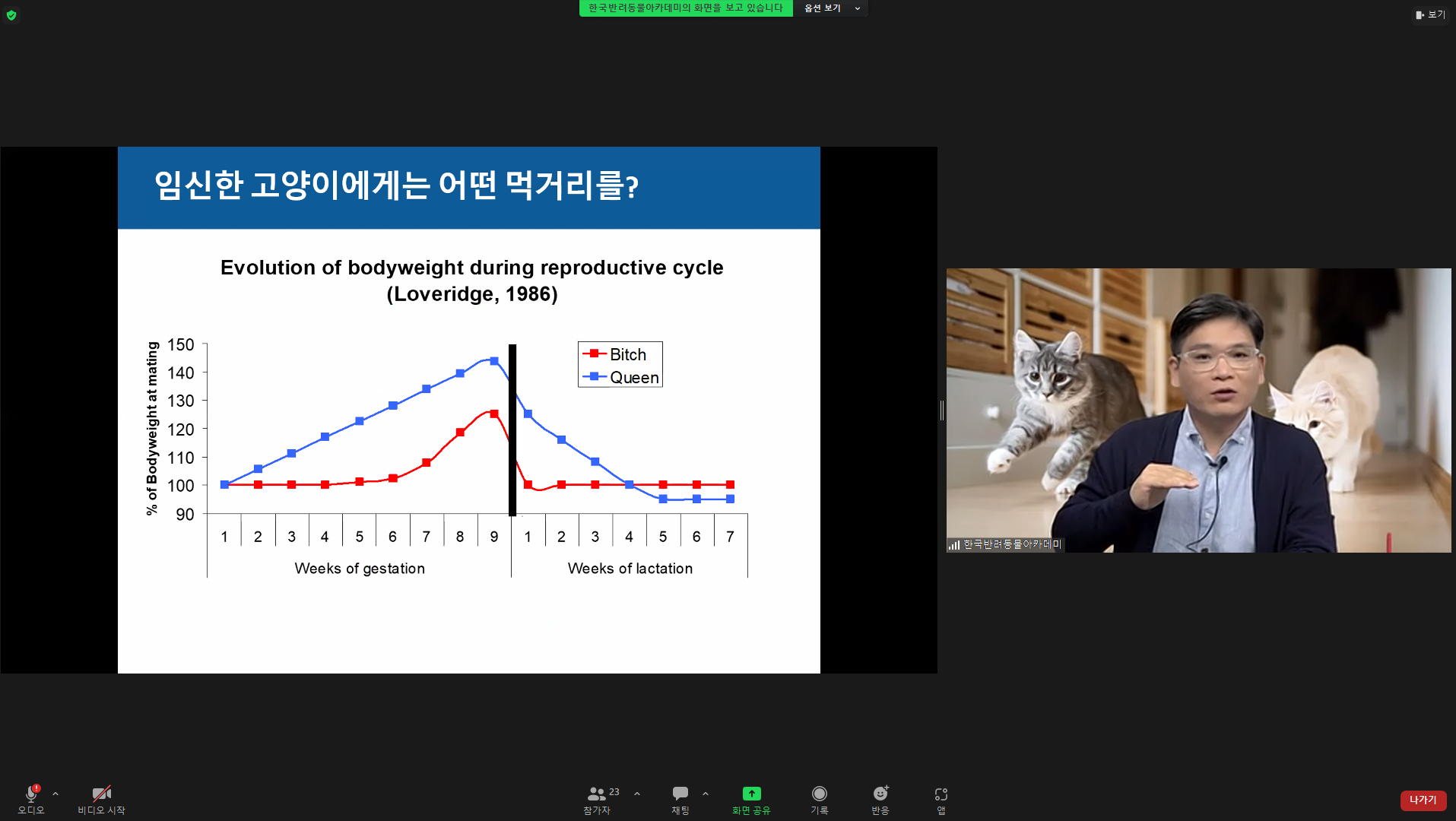Click the chart title 'Evolution of bodyweight'
1456x821 pixels.
(471, 268)
